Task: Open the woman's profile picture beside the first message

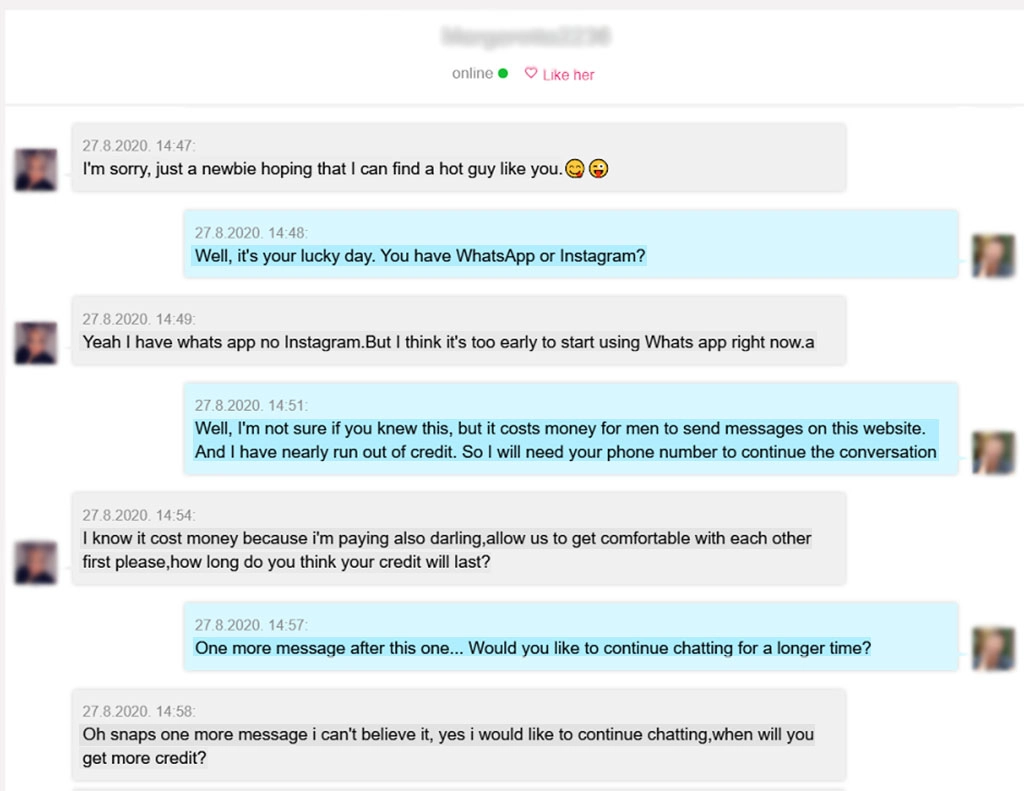Action: (x=34, y=169)
